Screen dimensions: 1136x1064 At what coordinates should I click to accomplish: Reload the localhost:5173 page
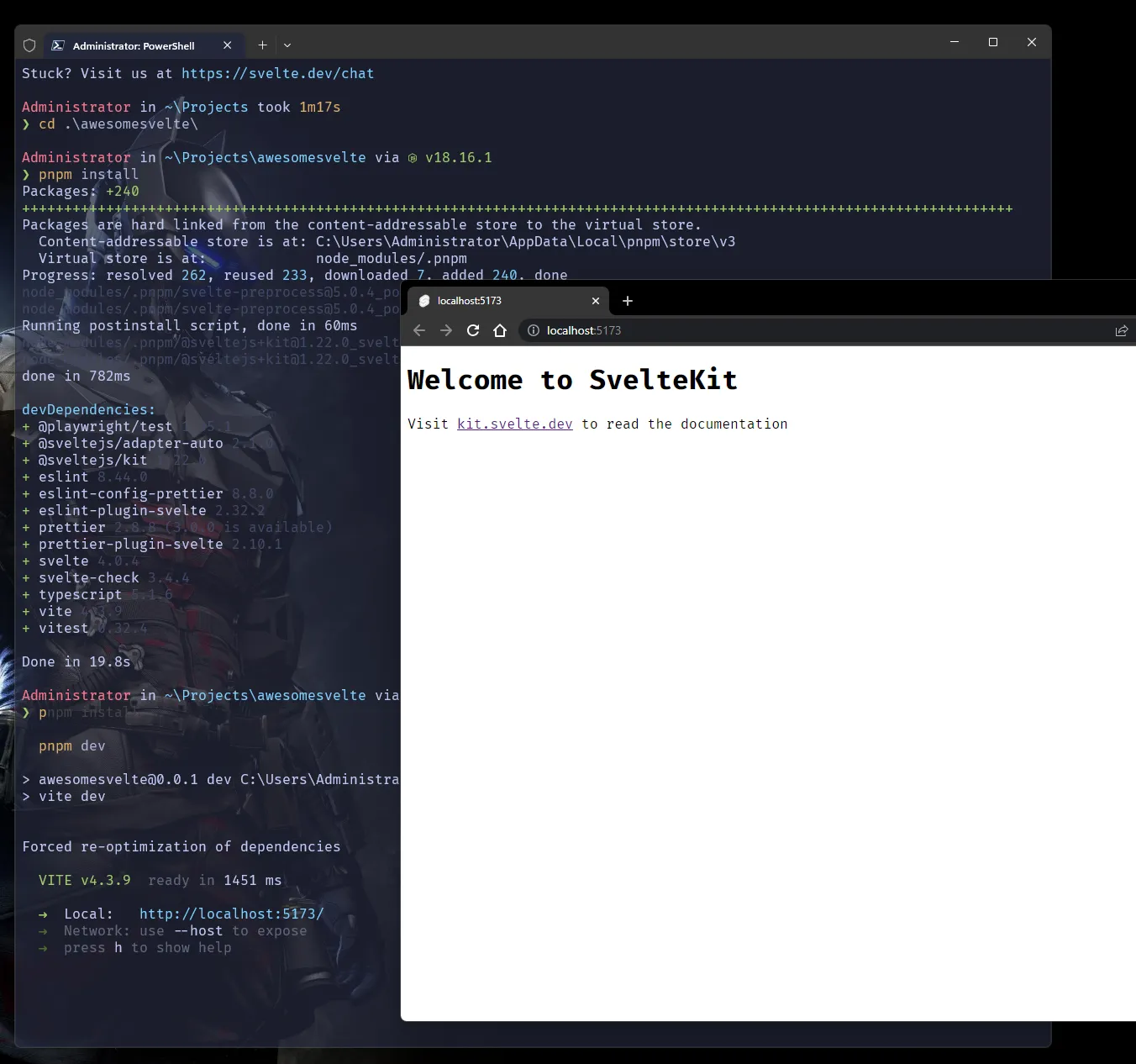pyautogui.click(x=473, y=330)
